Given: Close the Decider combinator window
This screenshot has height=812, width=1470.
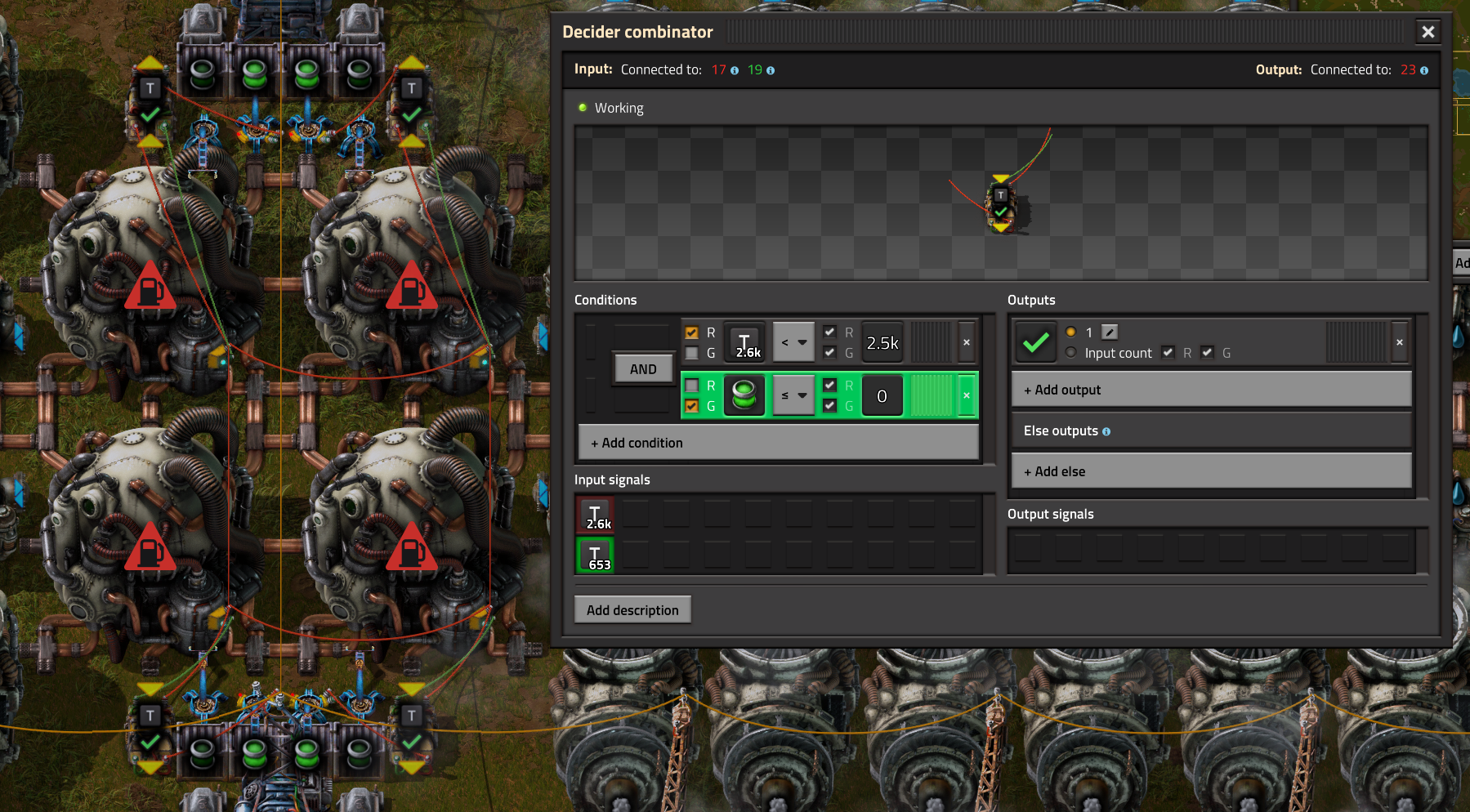Looking at the screenshot, I should coord(1428,32).
